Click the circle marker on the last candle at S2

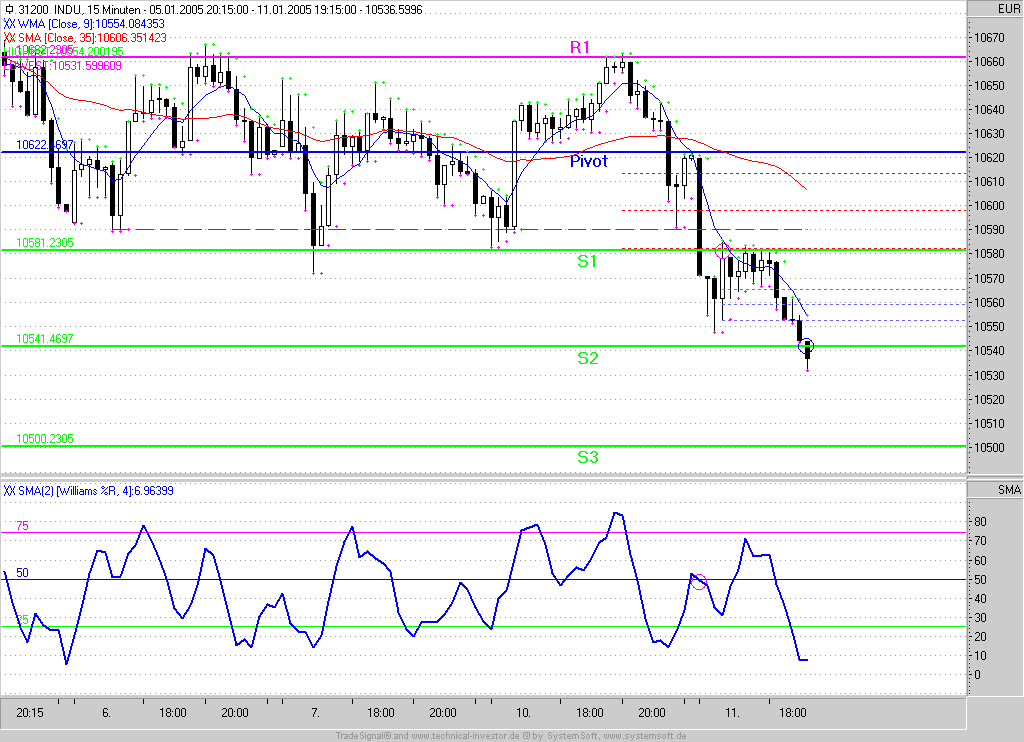point(808,346)
